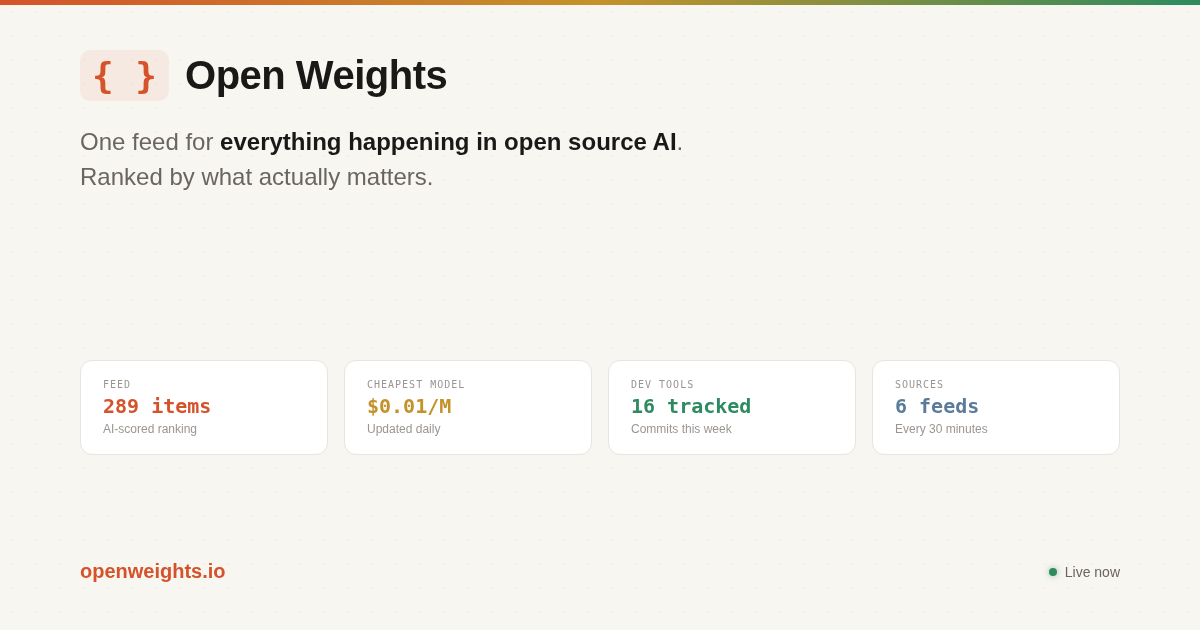Click the Commits this week caption
This screenshot has width=1200, height=630.
pyautogui.click(x=681, y=429)
